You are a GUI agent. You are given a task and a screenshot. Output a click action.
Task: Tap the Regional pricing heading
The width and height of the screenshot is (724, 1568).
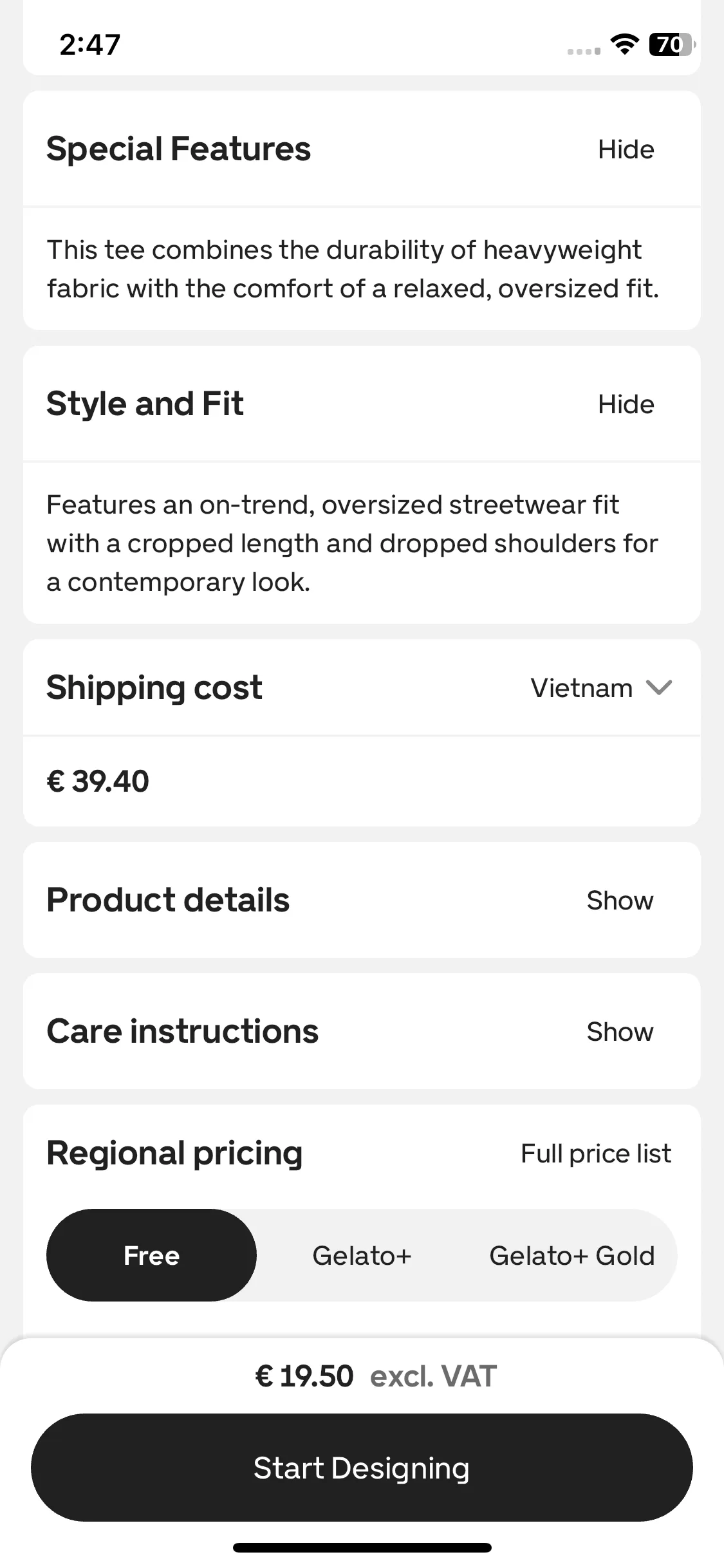click(x=174, y=1153)
